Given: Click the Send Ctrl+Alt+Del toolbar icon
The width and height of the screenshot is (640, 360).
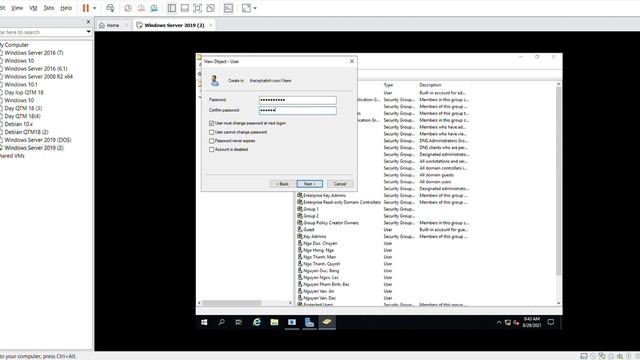Looking at the screenshot, I should tap(110, 8).
